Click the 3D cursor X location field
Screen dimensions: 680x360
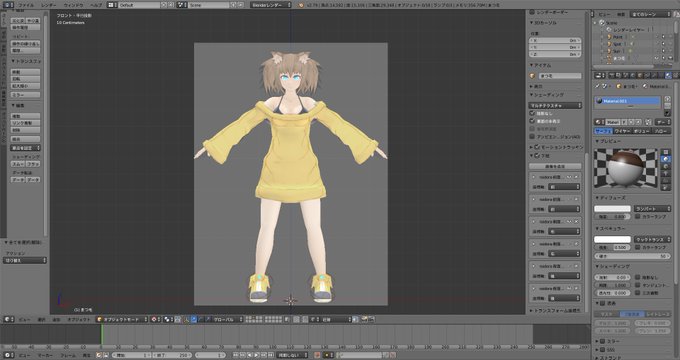pyautogui.click(x=555, y=40)
